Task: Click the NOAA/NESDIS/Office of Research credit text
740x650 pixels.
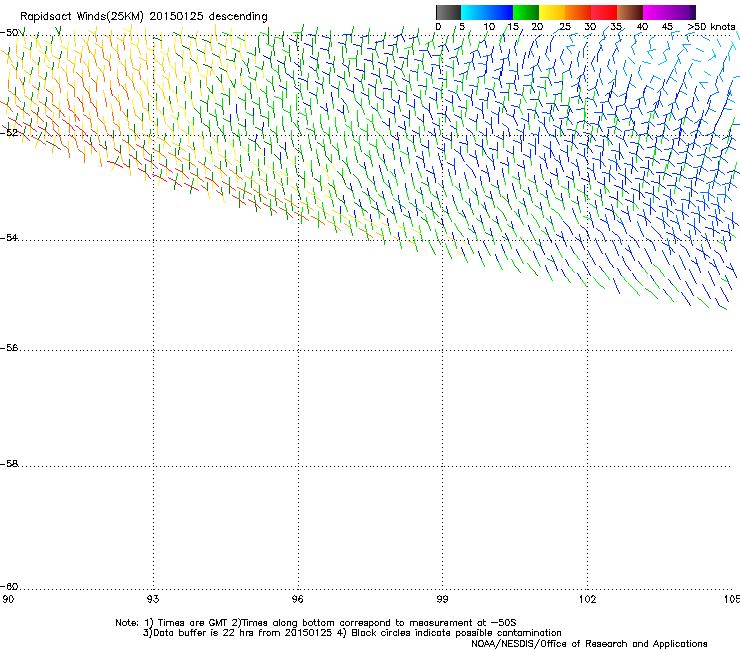Action: coord(589,644)
